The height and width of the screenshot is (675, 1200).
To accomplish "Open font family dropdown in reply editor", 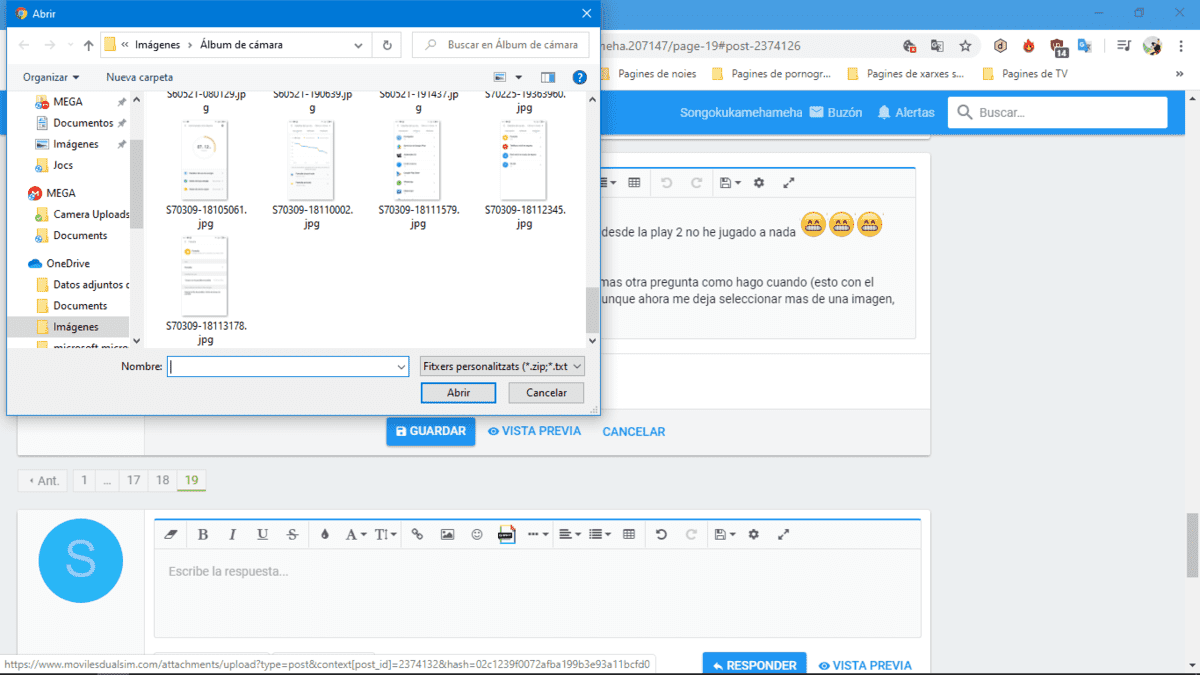I will [356, 535].
